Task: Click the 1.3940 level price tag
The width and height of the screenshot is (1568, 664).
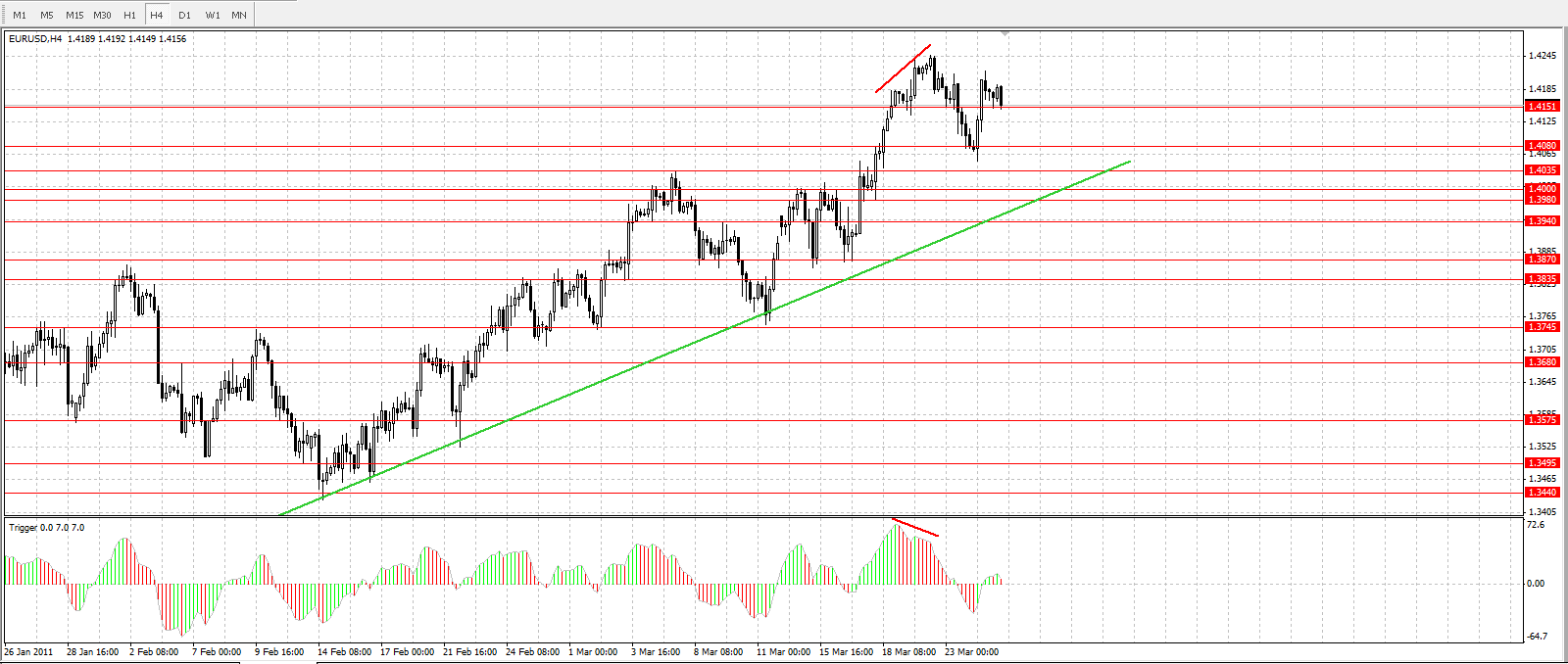Action: tap(1543, 221)
